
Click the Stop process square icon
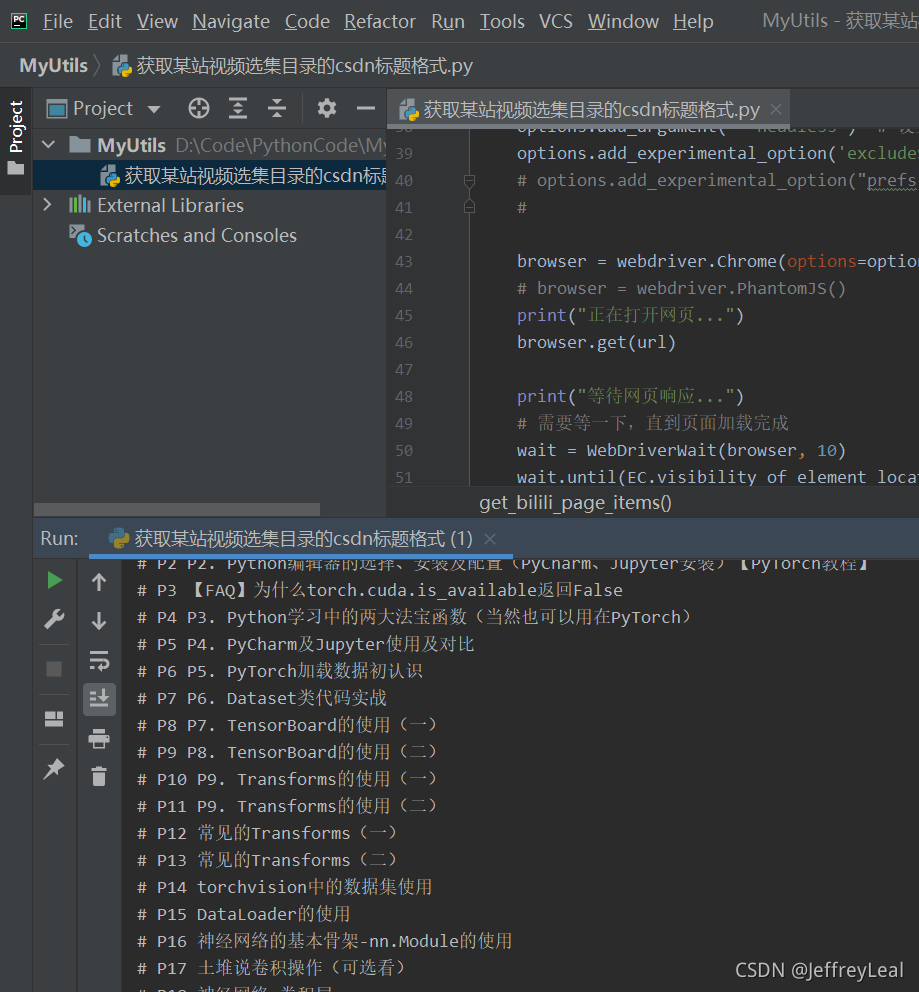point(54,669)
